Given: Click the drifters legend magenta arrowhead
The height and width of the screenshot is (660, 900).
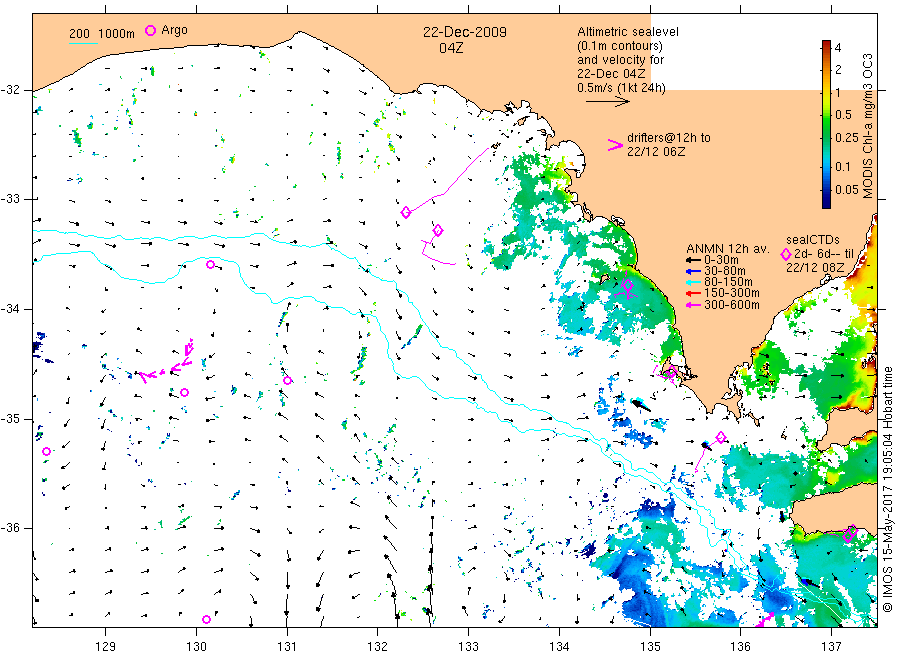Looking at the screenshot, I should coord(615,145).
